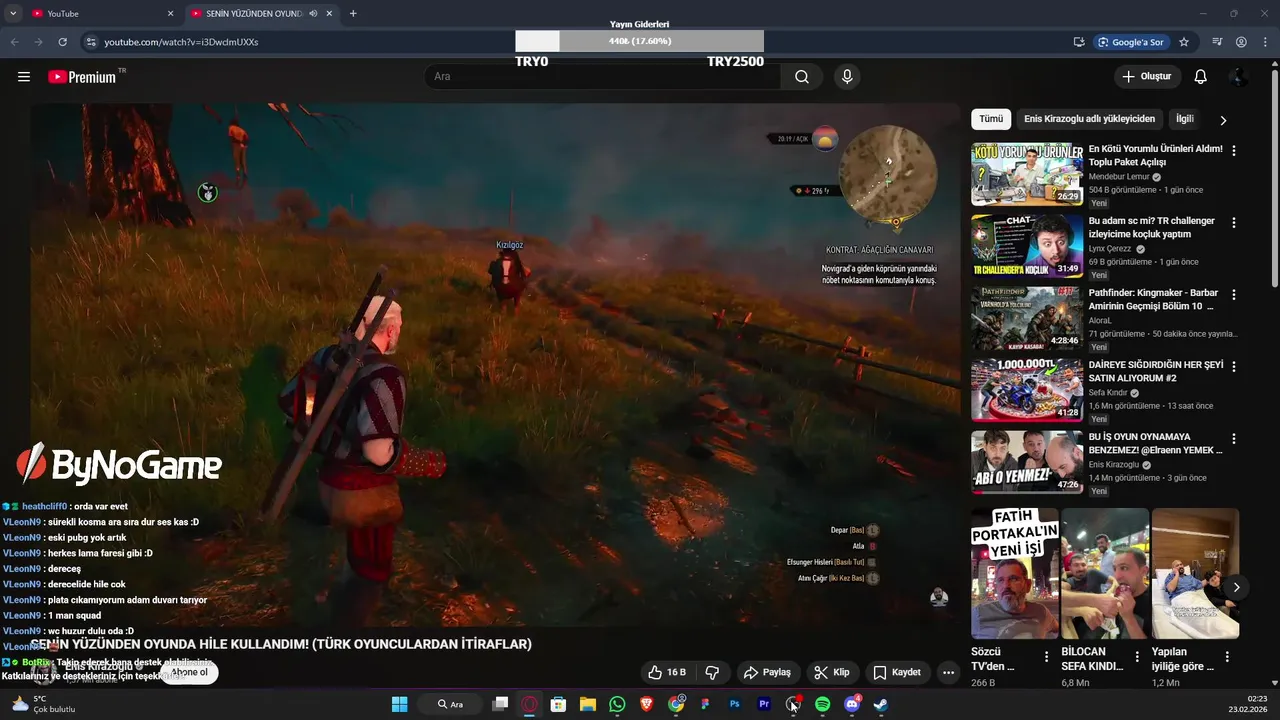
Task: Open the tab search dropdown chevron
Action: click(x=12, y=14)
